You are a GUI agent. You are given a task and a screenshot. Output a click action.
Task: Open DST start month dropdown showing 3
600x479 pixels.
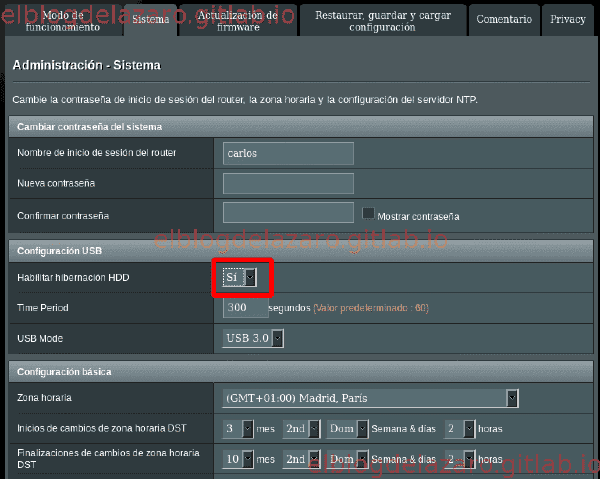pos(238,428)
